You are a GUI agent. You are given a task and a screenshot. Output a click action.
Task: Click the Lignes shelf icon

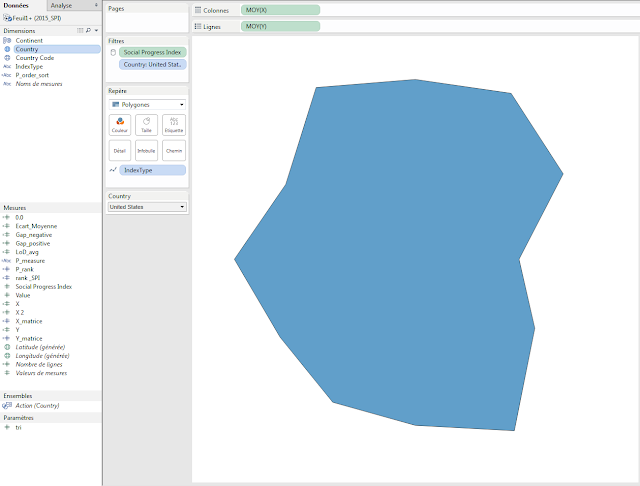tap(198, 26)
